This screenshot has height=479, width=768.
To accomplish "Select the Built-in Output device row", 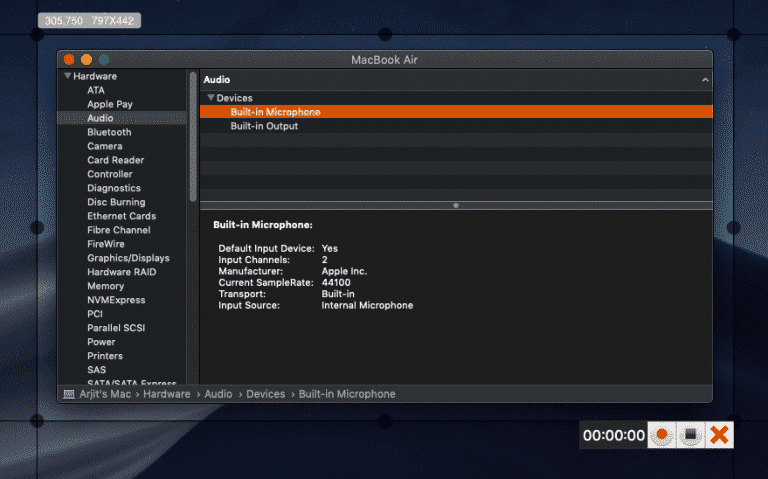I will [456, 126].
